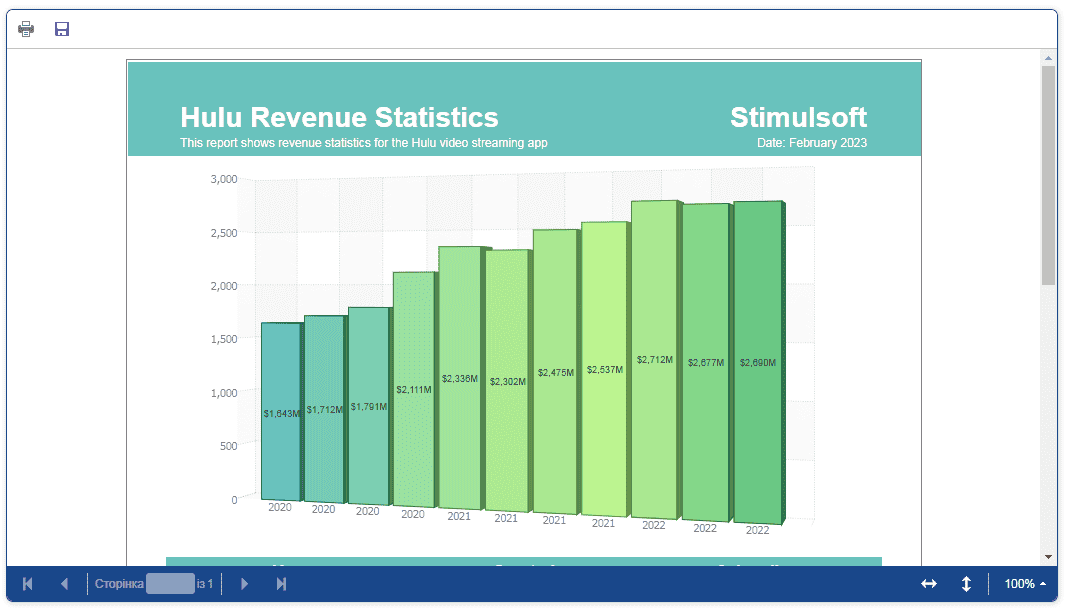
Task: Click the Save report icon
Action: point(62,29)
